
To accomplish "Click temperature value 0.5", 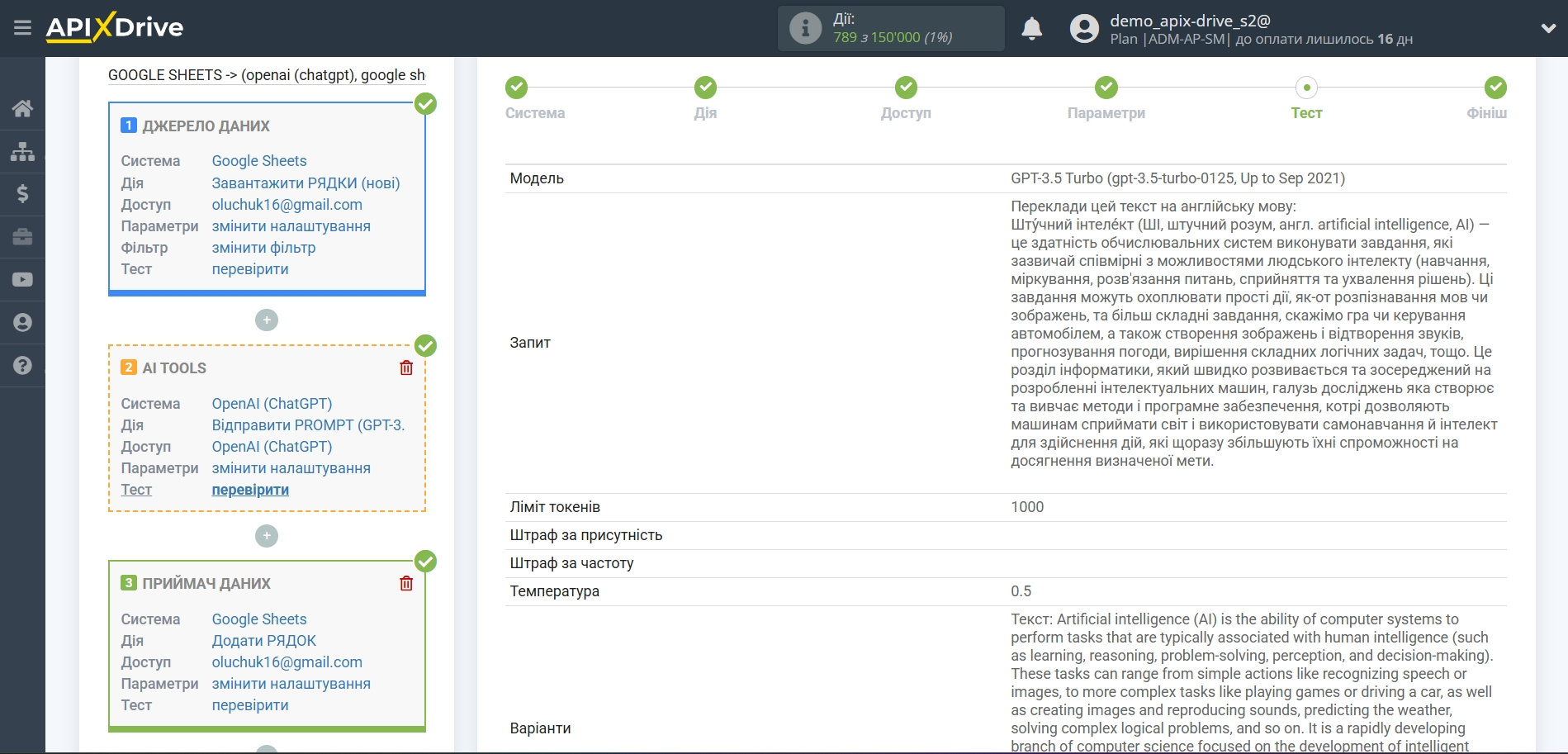I will click(x=1021, y=591).
